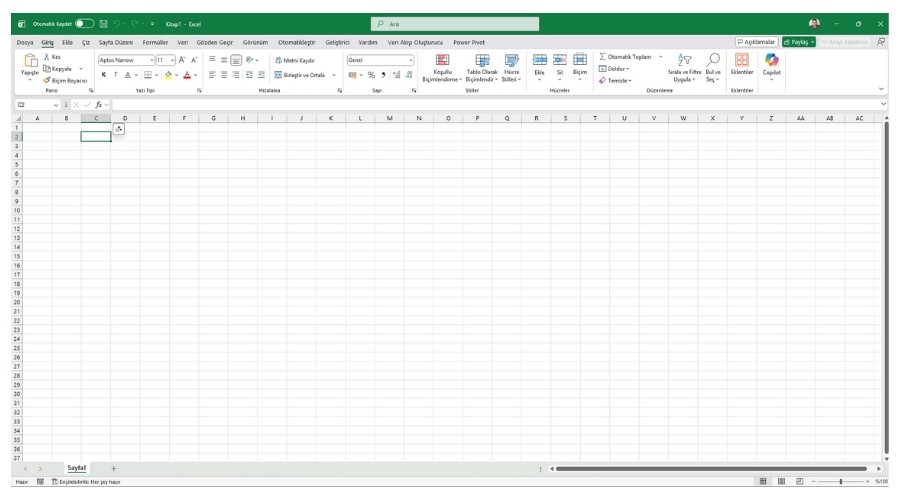Switch to the Power Pivot tab
Viewport: 900px width, 500px height.
tap(469, 42)
